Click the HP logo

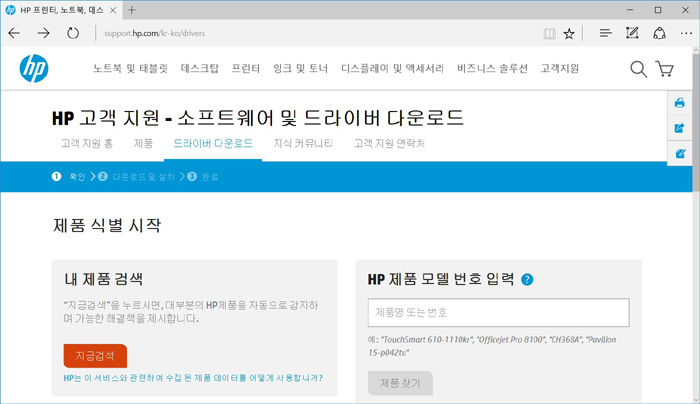click(34, 69)
